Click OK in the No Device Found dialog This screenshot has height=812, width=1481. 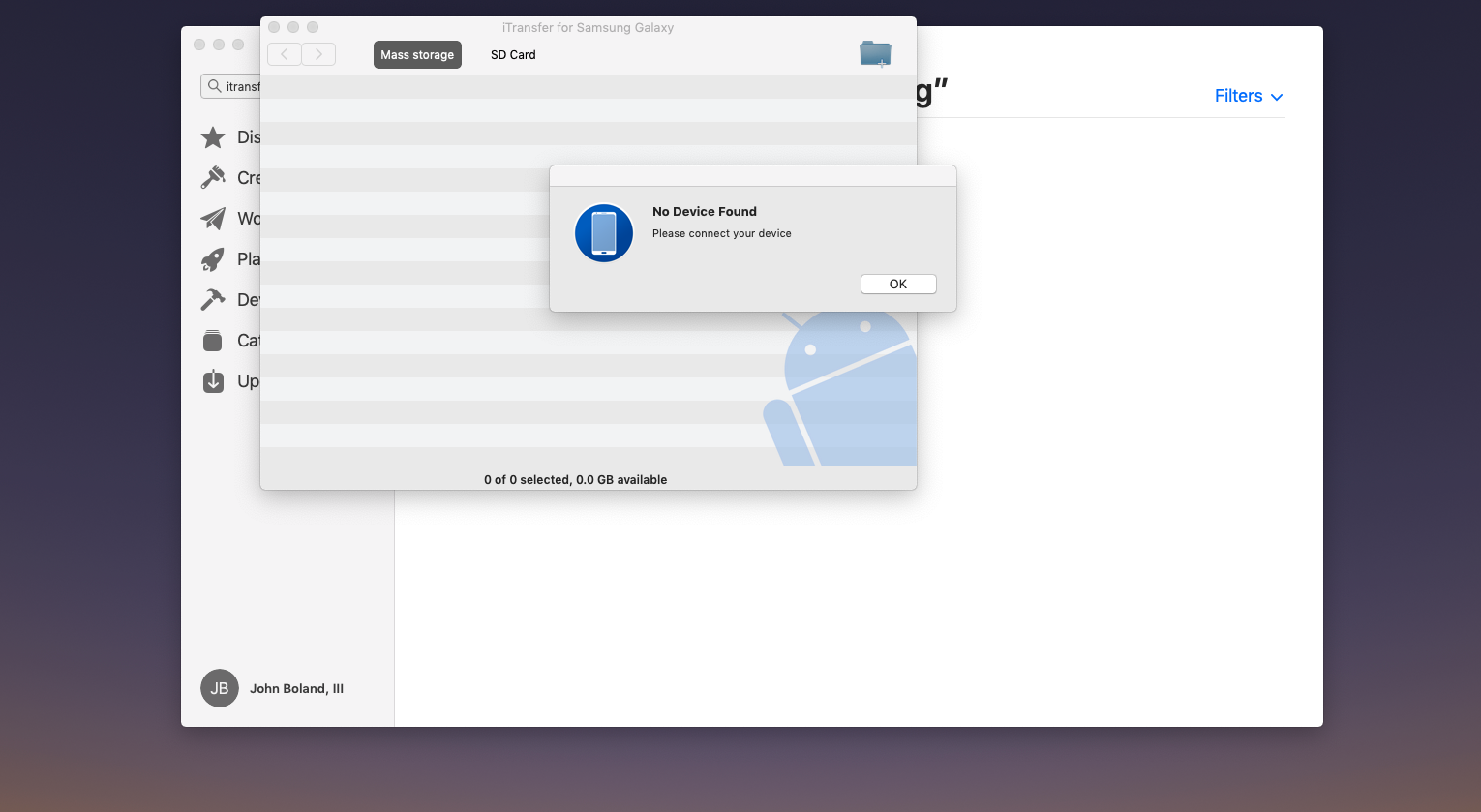pyautogui.click(x=898, y=284)
